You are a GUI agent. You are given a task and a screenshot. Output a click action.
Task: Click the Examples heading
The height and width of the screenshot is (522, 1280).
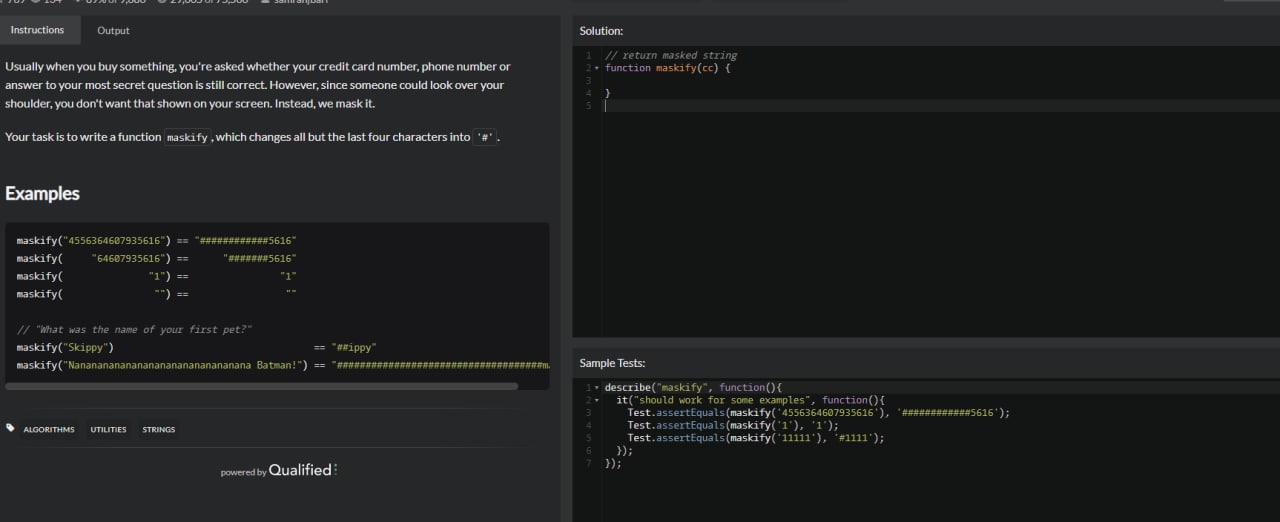point(42,193)
